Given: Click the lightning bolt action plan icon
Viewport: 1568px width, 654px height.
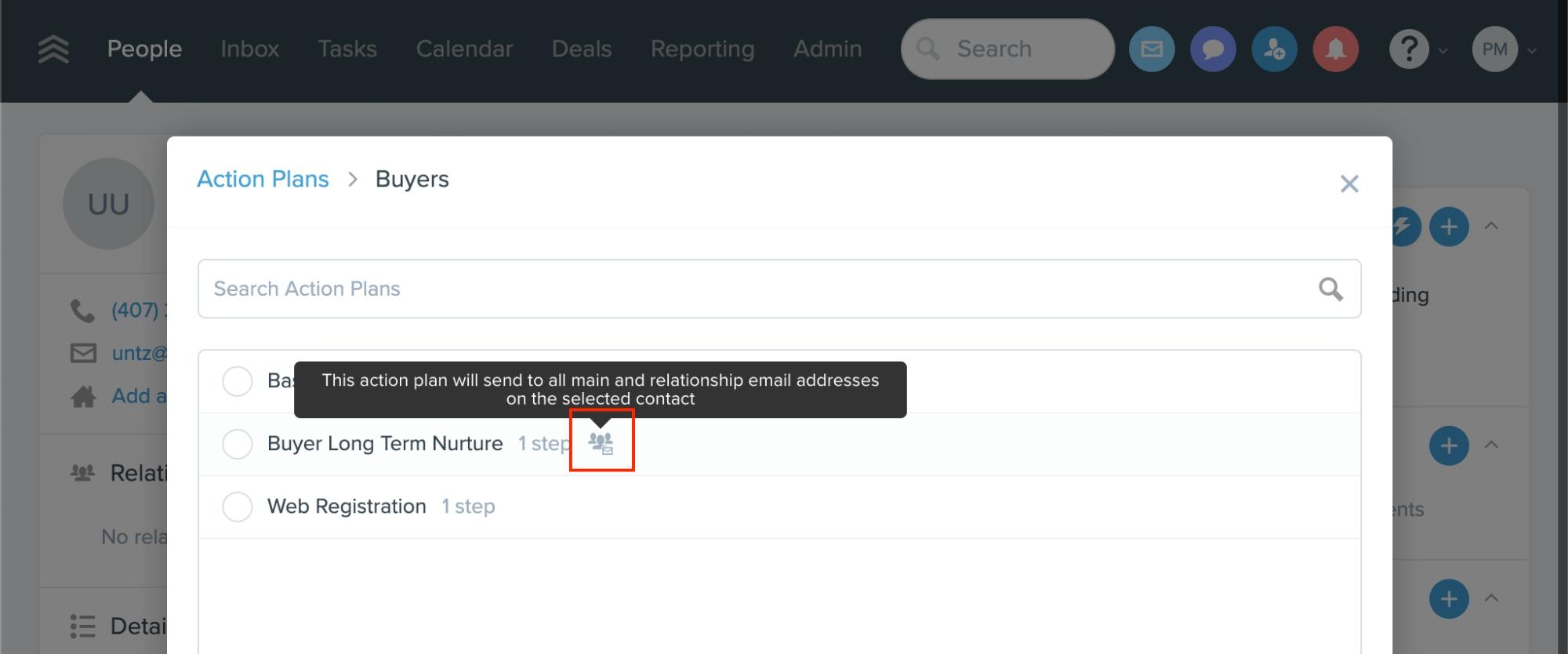Looking at the screenshot, I should [1405, 227].
